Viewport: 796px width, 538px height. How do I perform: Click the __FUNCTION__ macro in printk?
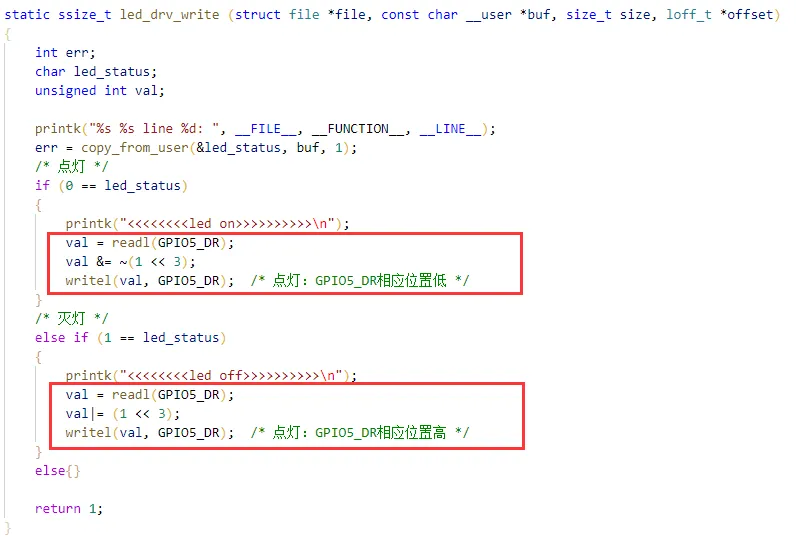tap(358, 129)
